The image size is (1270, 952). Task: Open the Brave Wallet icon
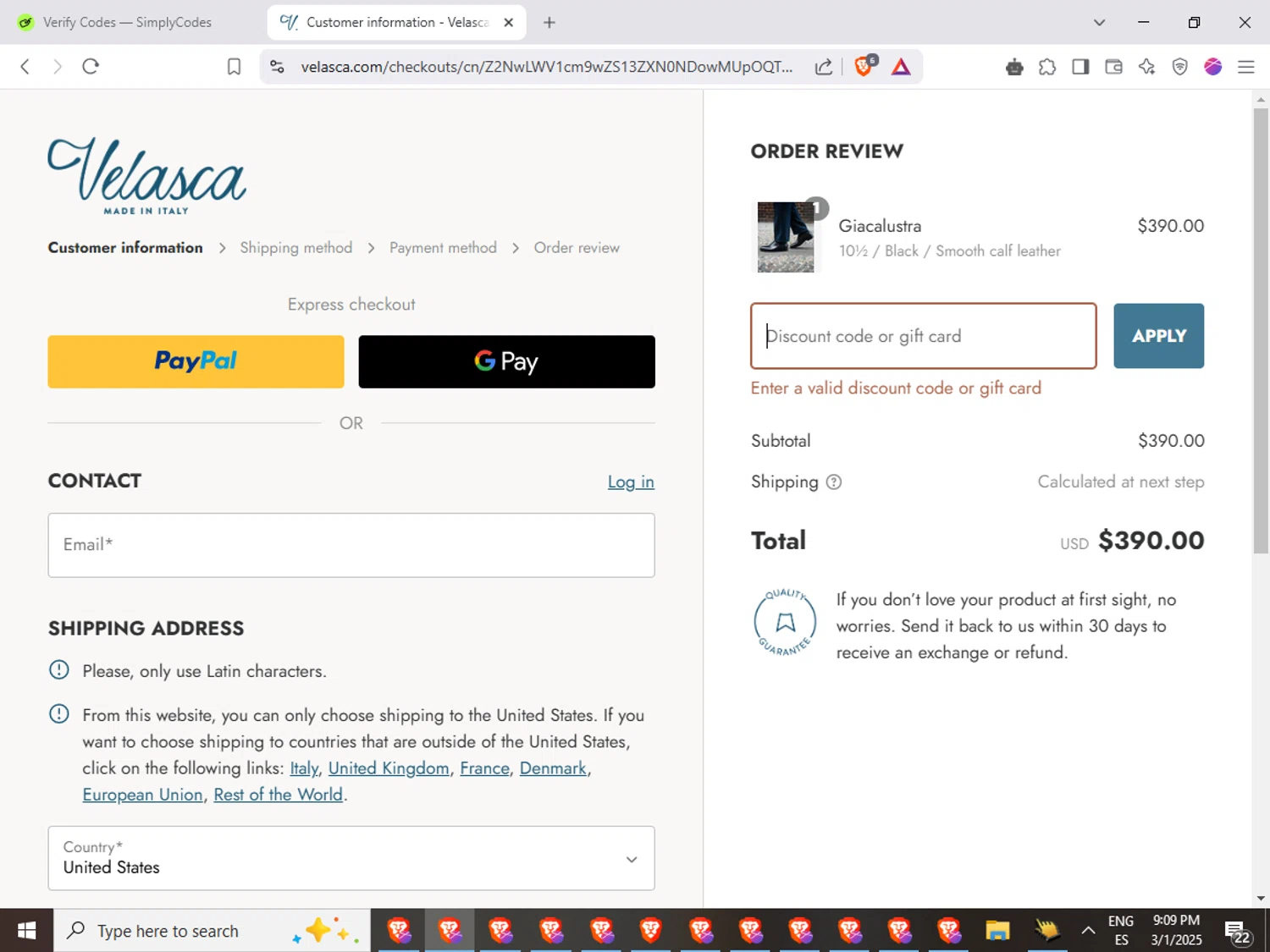tap(1113, 67)
